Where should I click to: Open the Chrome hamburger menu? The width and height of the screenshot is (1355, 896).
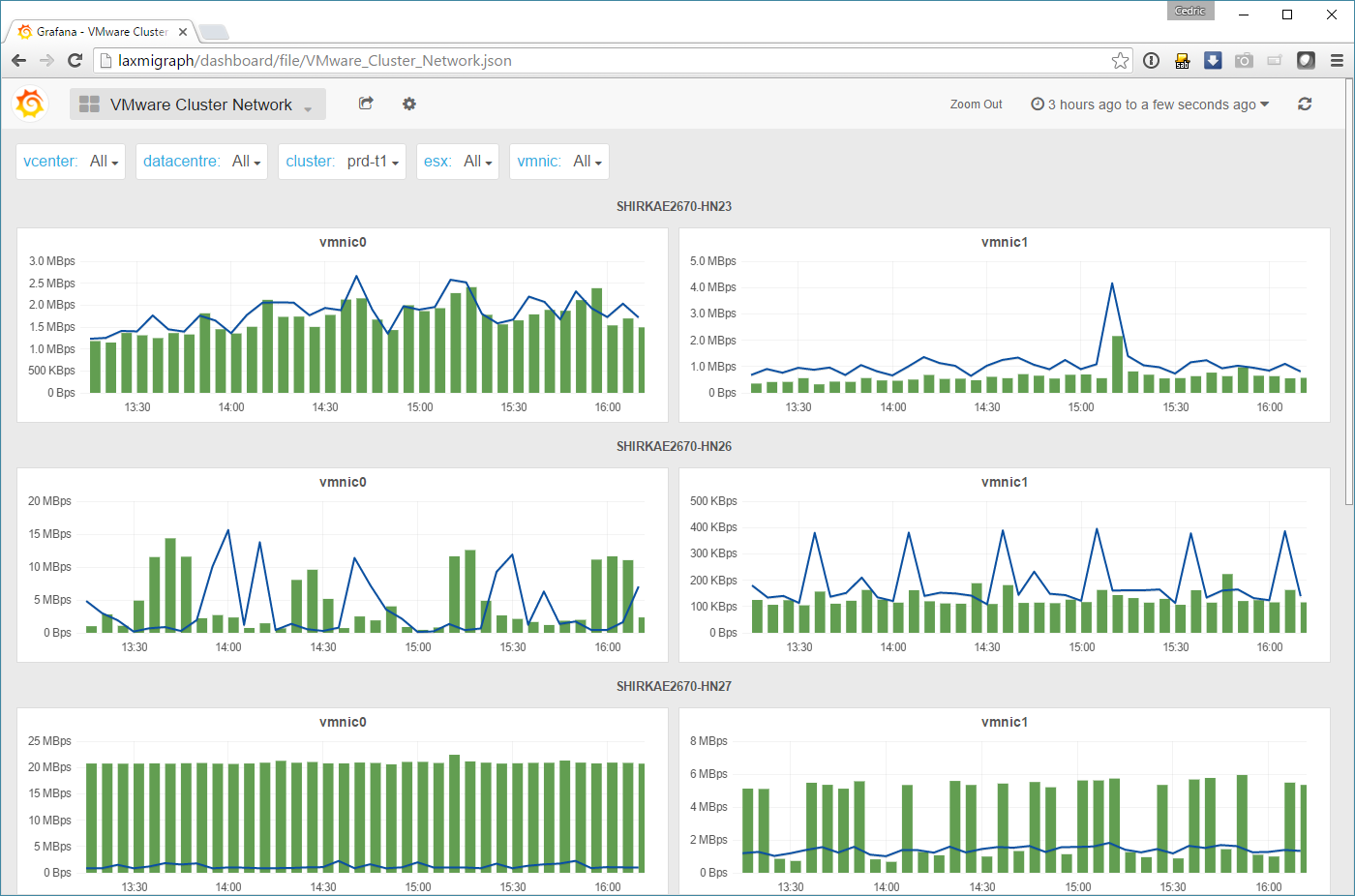click(1337, 61)
